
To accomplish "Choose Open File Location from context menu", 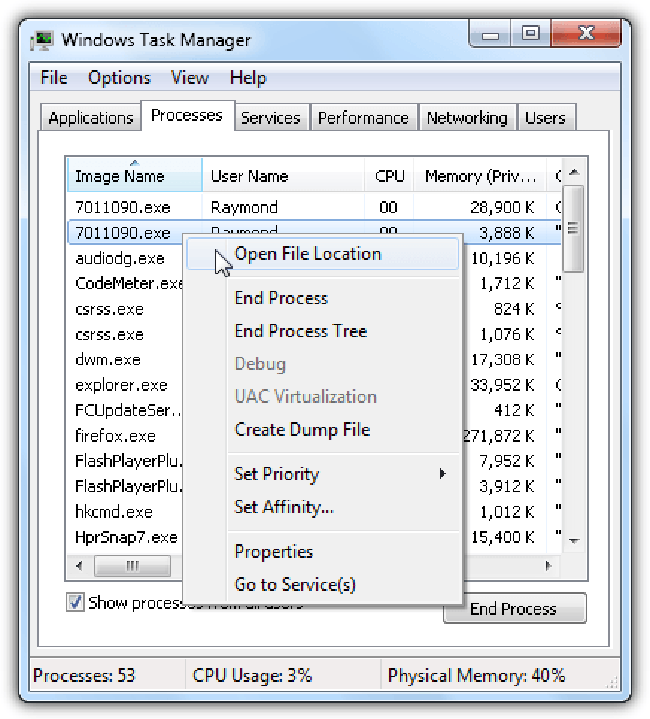I will pyautogui.click(x=323, y=254).
